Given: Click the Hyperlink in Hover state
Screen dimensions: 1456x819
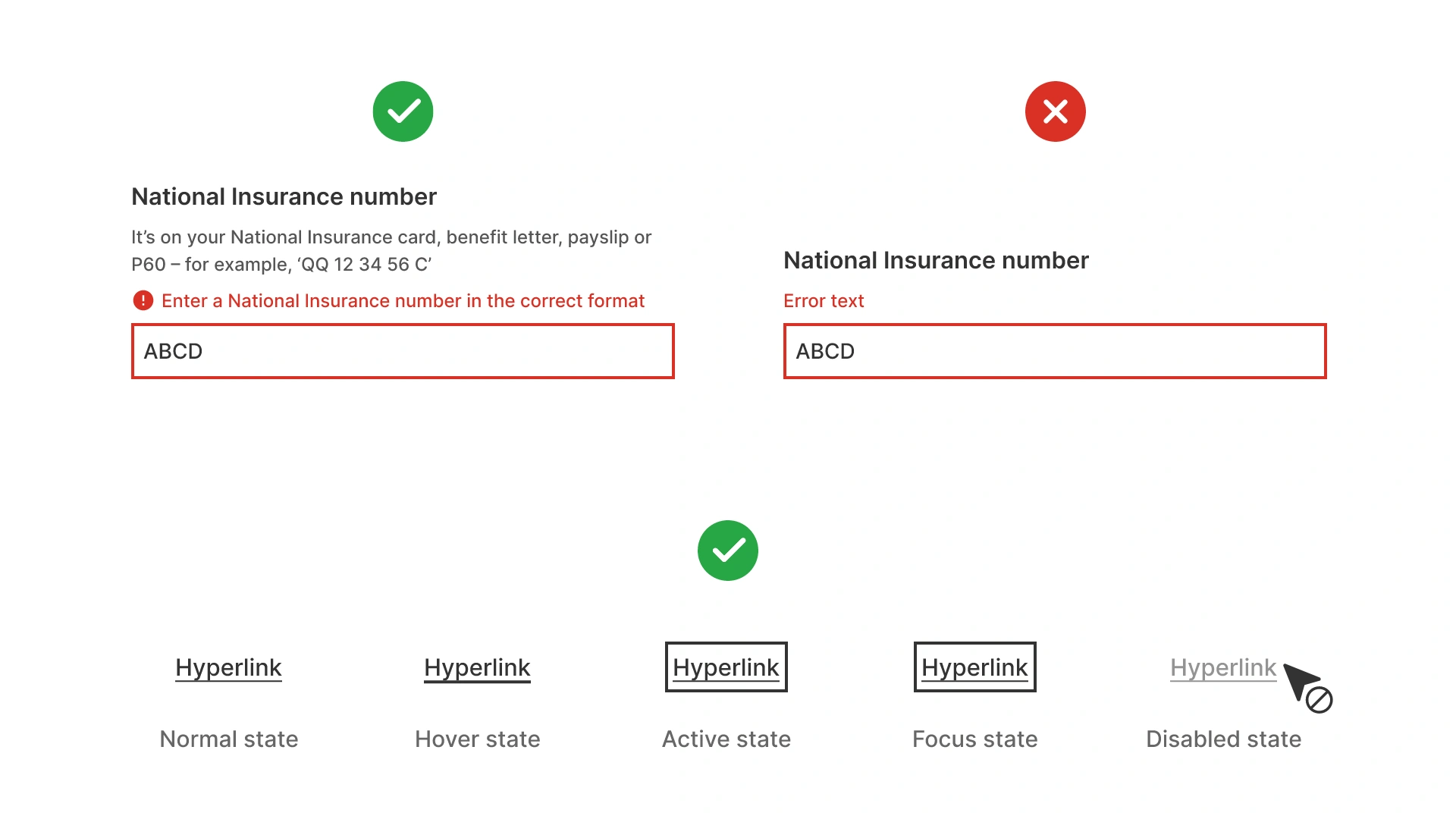Looking at the screenshot, I should (477, 667).
